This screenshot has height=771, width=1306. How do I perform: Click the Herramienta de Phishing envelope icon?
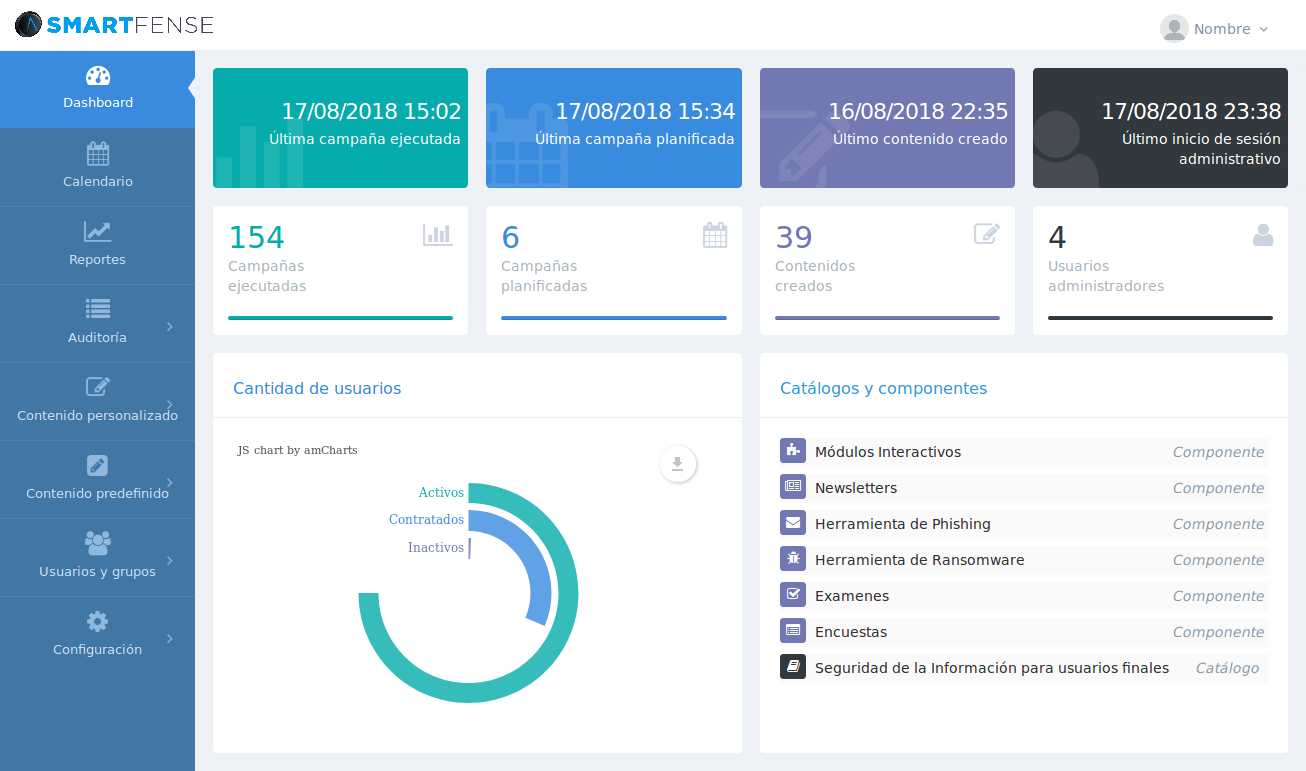[x=793, y=523]
